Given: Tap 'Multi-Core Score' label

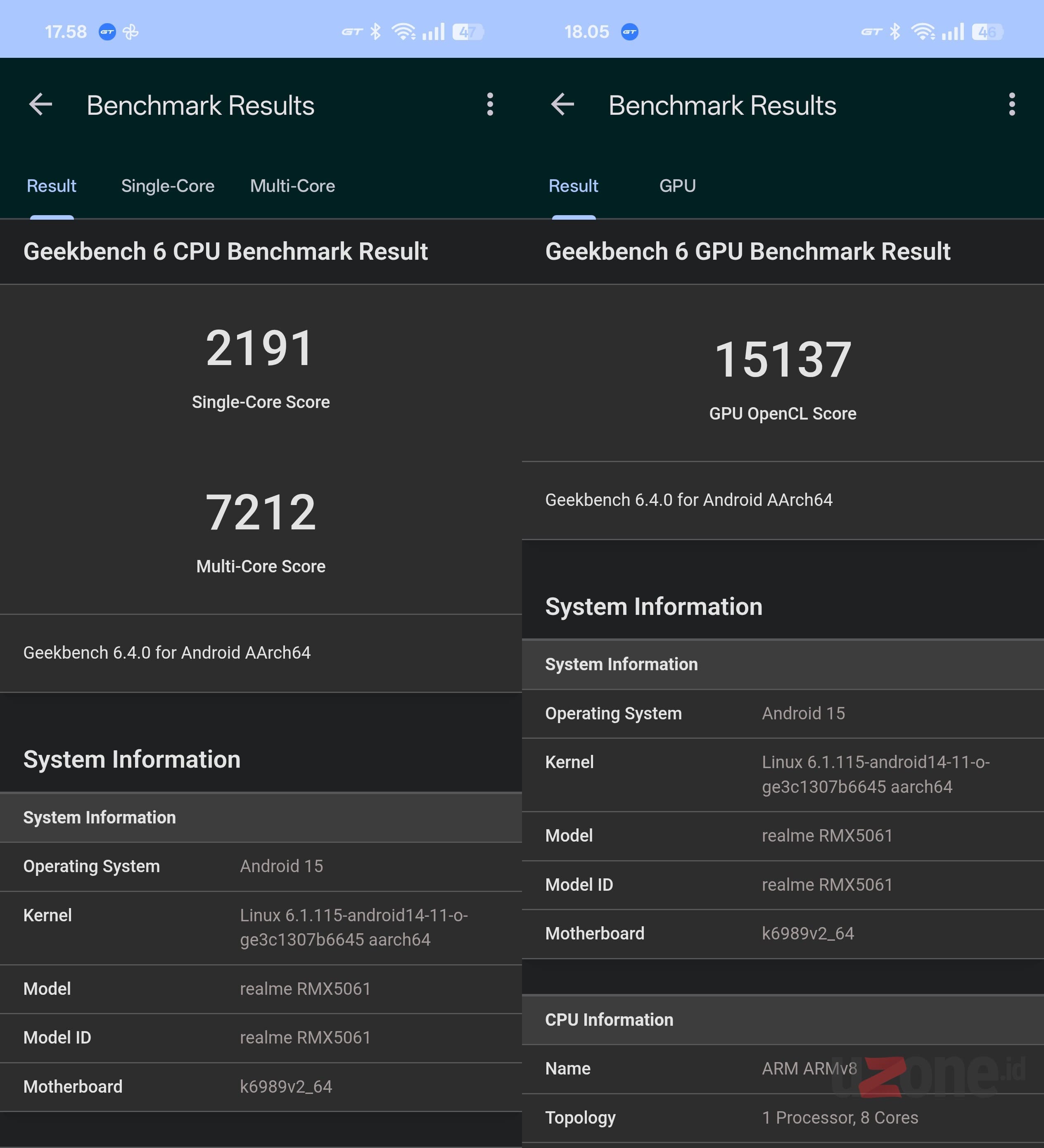Looking at the screenshot, I should click(261, 566).
